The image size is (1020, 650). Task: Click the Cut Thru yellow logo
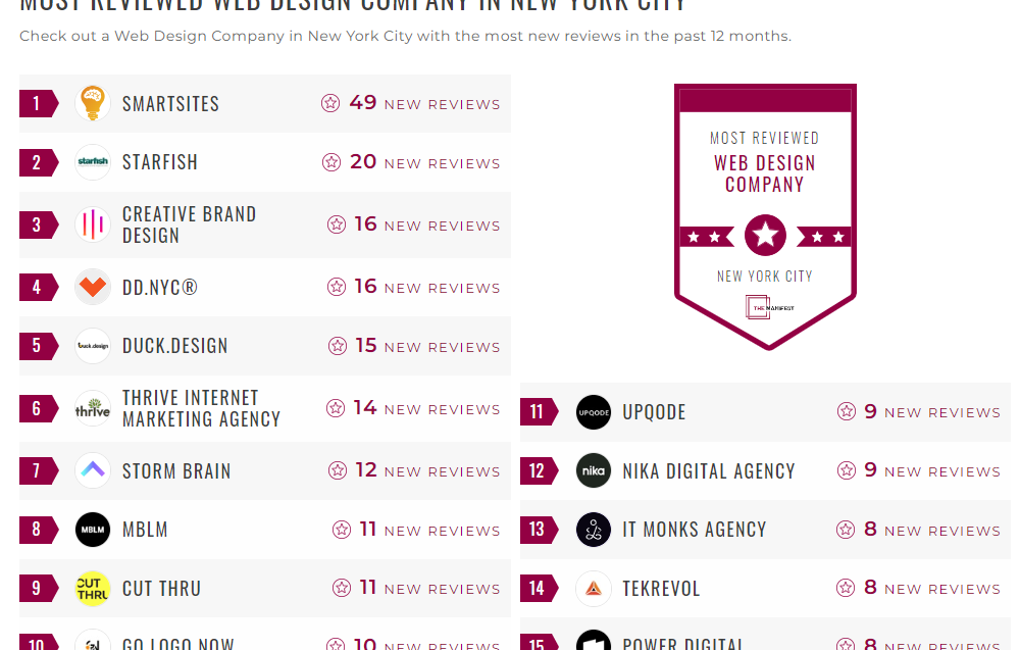[93, 588]
